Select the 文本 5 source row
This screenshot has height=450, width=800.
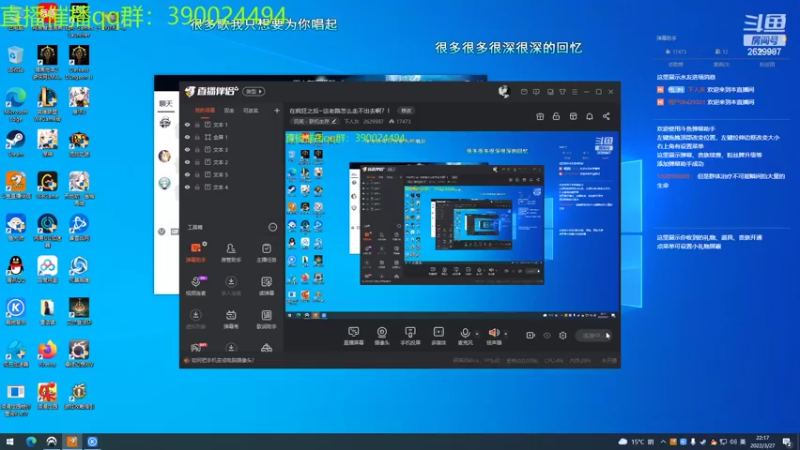232,174
